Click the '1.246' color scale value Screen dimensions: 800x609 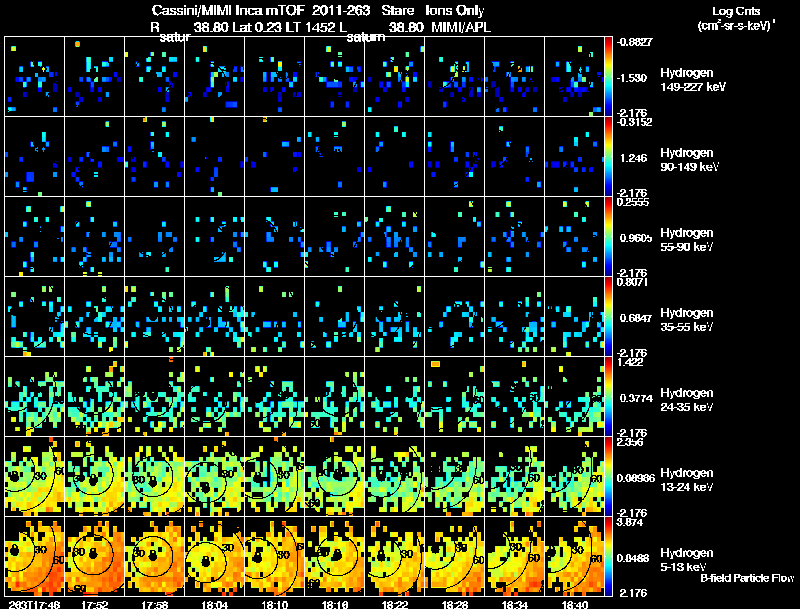pos(634,158)
